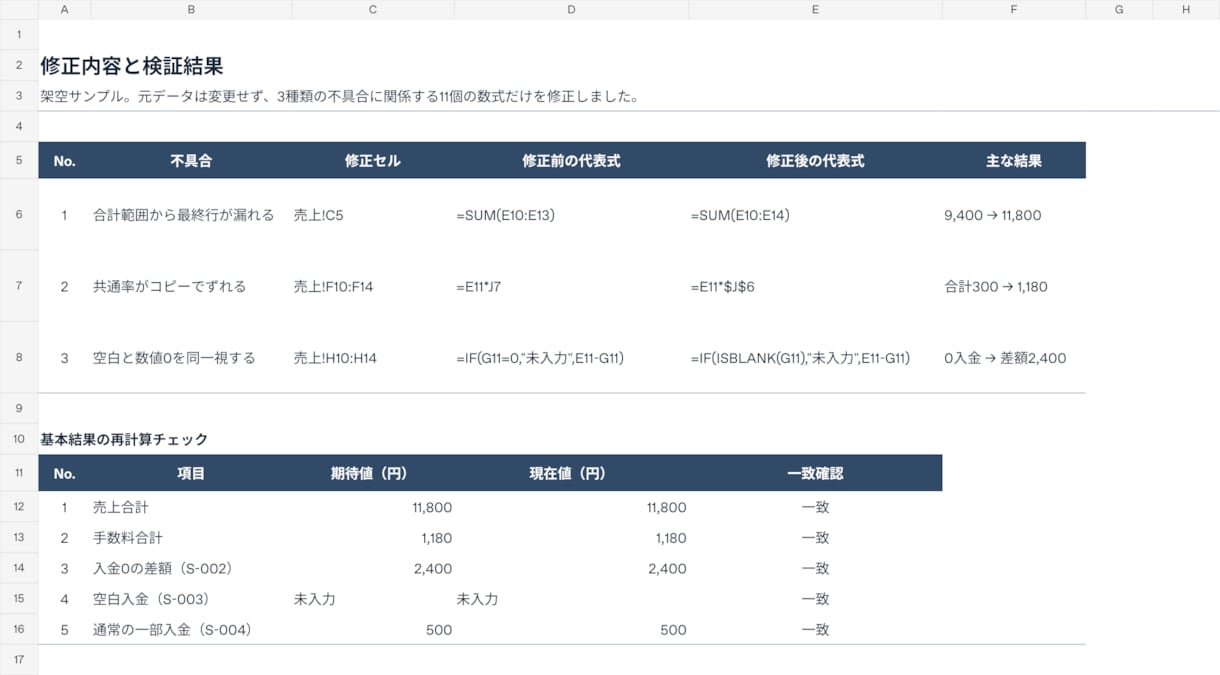The width and height of the screenshot is (1220, 675).
Task: Select cell 入金0の差額（S-002）
Action: point(191,568)
